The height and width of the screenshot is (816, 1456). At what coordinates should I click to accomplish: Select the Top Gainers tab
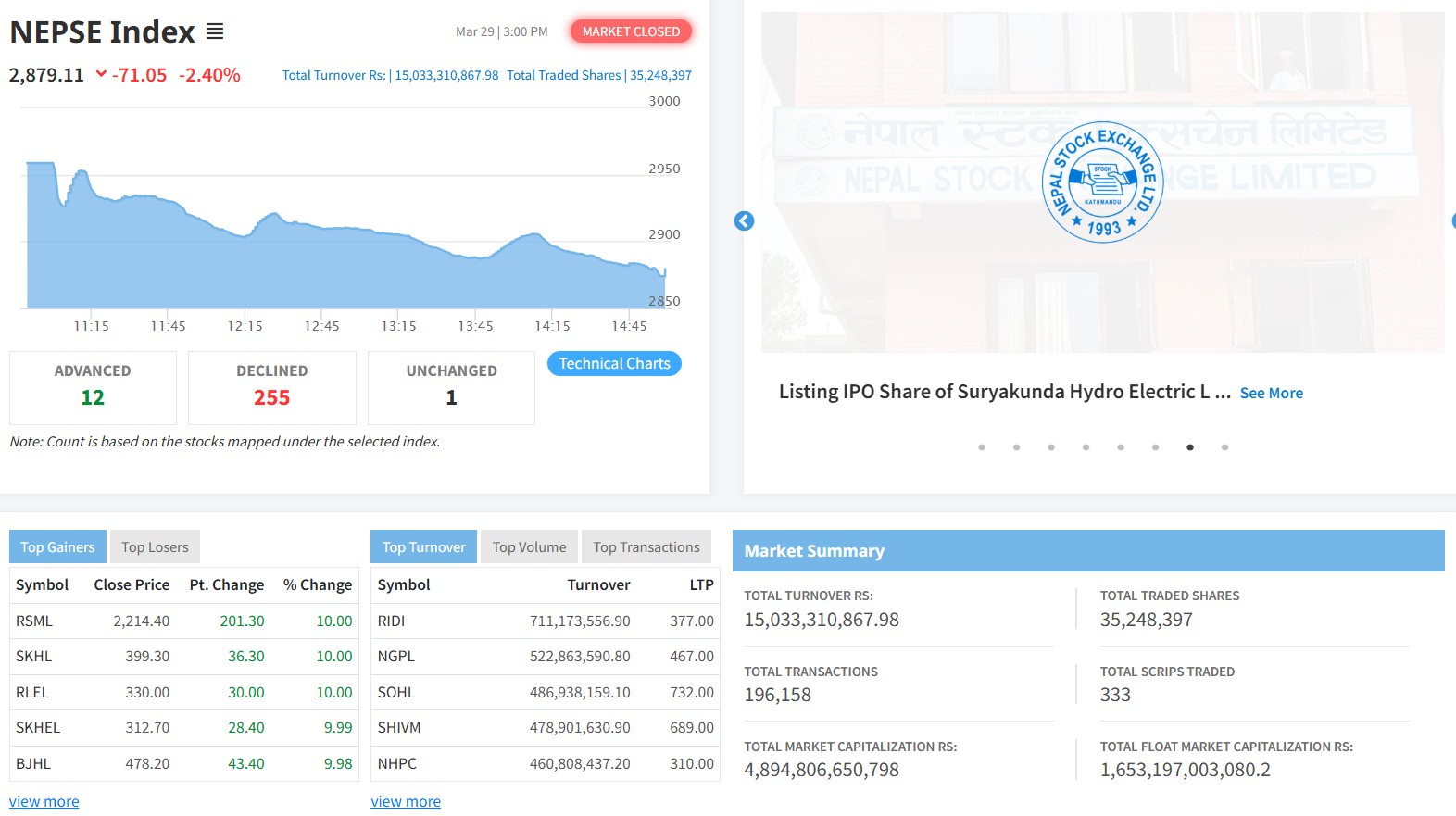point(57,547)
